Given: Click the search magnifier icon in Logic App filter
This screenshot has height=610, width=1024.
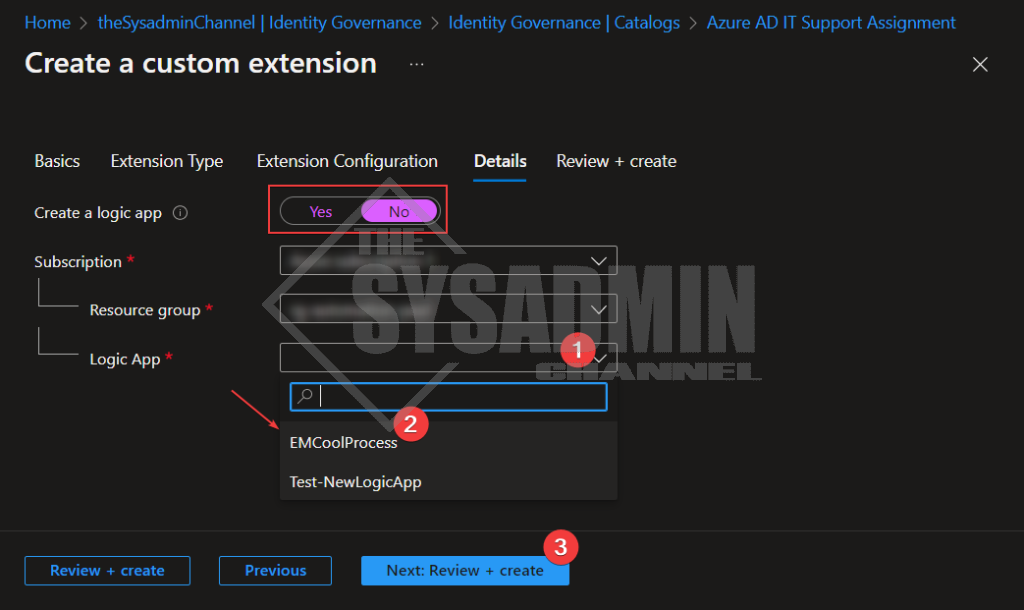Looking at the screenshot, I should pos(305,396).
